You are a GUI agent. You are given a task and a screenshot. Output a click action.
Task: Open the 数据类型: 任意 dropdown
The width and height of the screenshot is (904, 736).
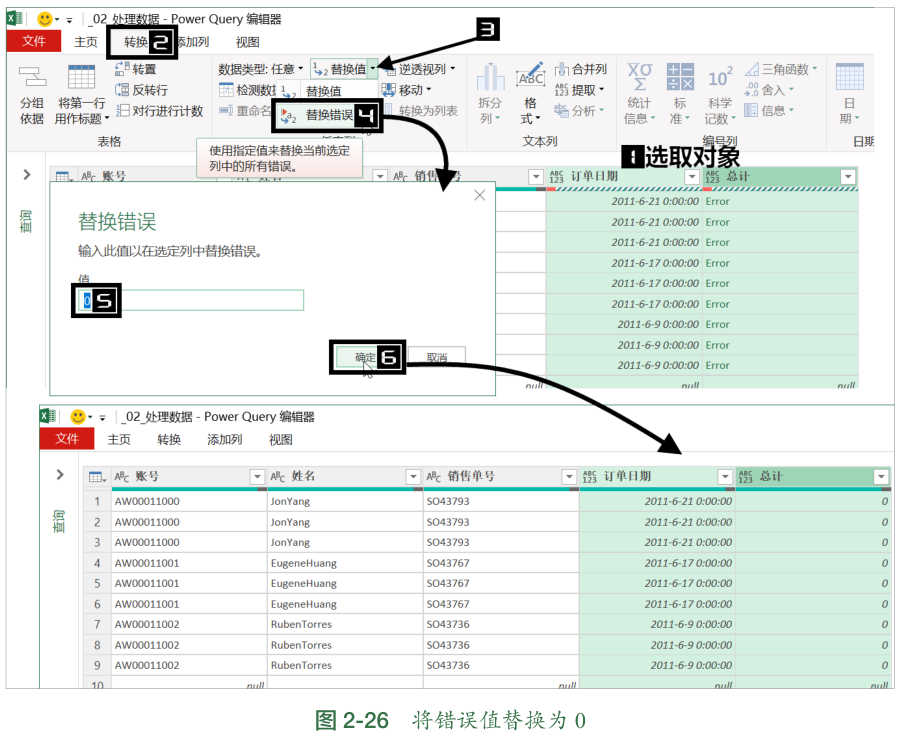(261, 69)
